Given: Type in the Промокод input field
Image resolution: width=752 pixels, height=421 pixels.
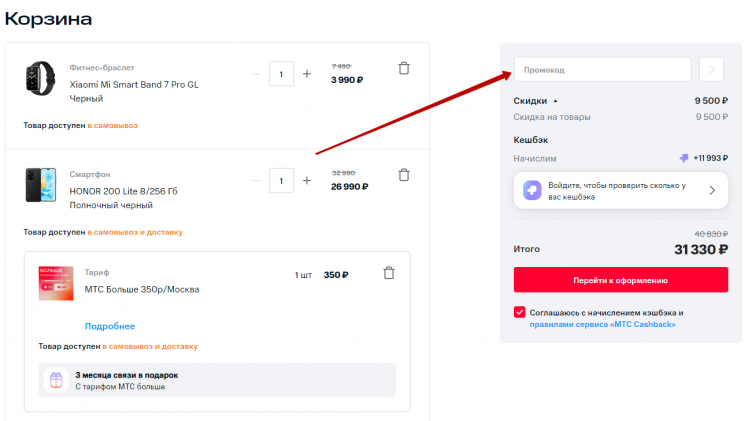Looking at the screenshot, I should click(602, 69).
